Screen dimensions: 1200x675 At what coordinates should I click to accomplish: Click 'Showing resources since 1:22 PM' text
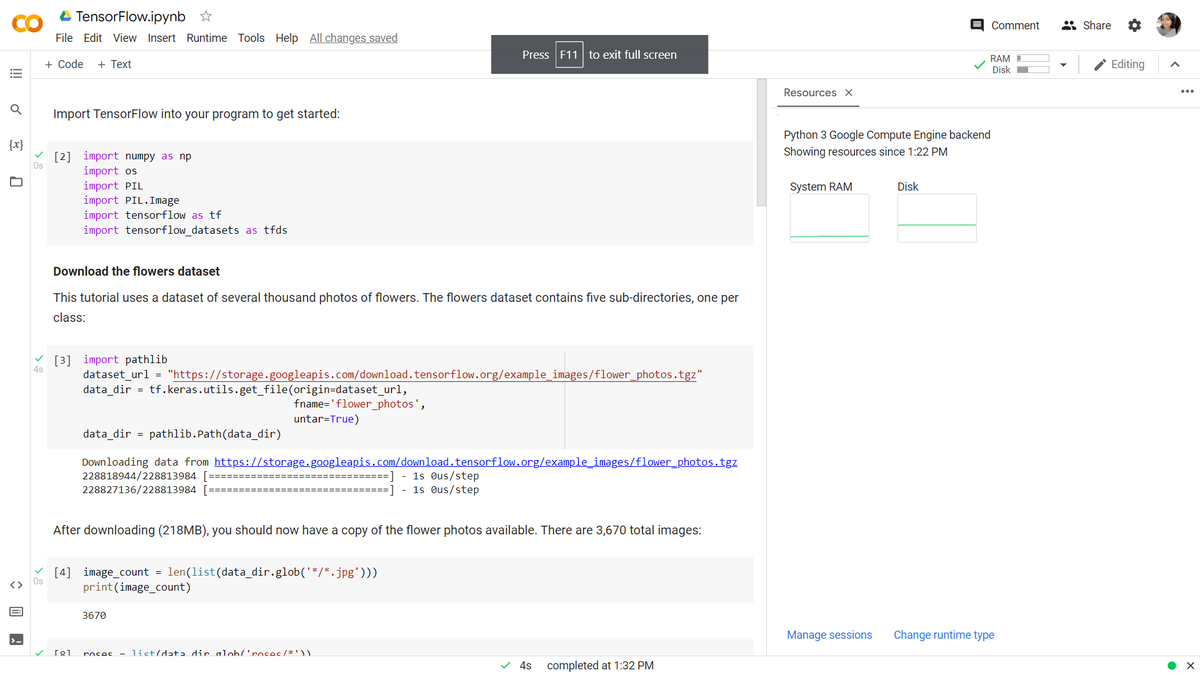point(866,152)
